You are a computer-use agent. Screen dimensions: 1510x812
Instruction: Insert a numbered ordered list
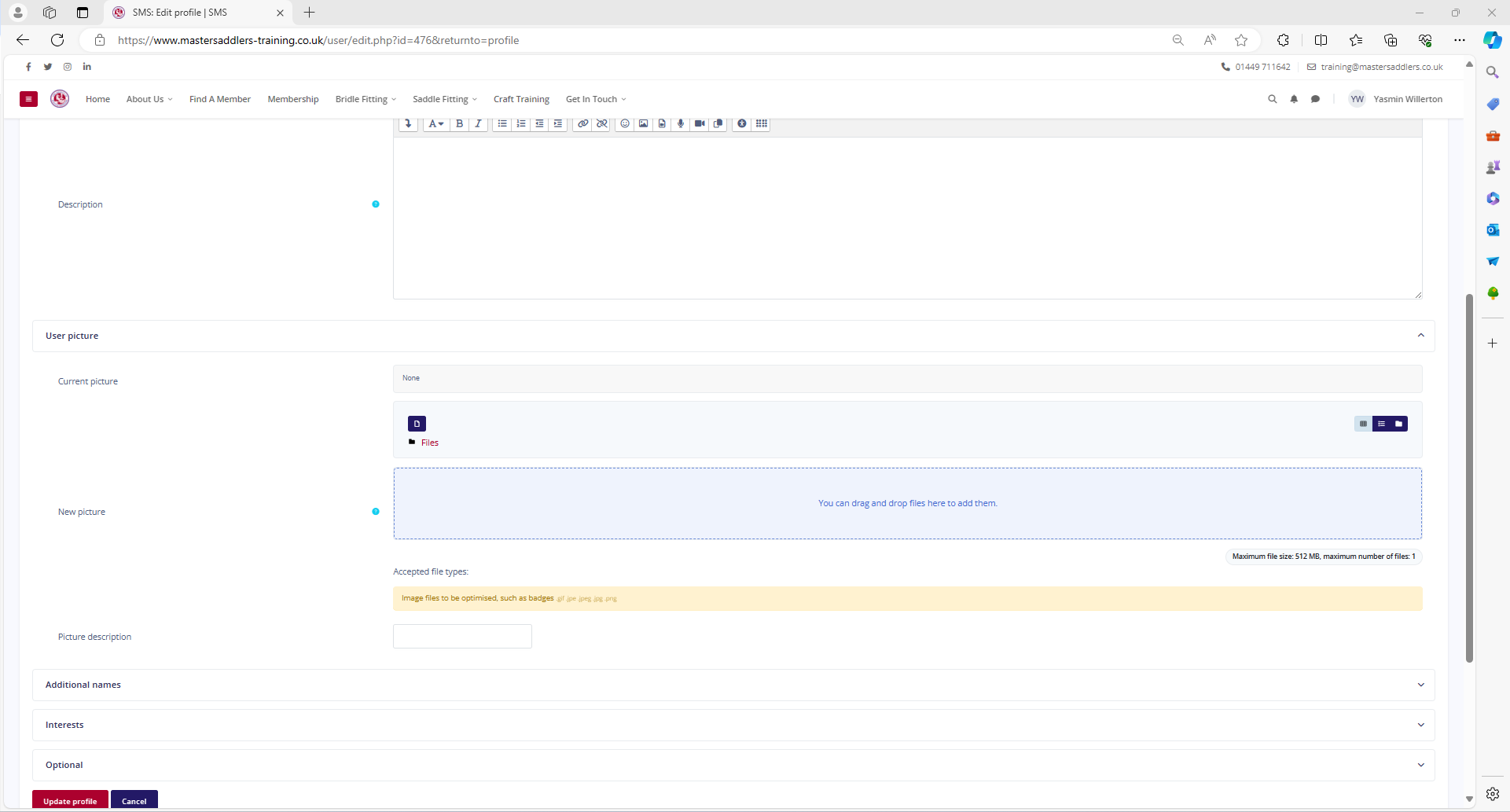click(x=521, y=123)
